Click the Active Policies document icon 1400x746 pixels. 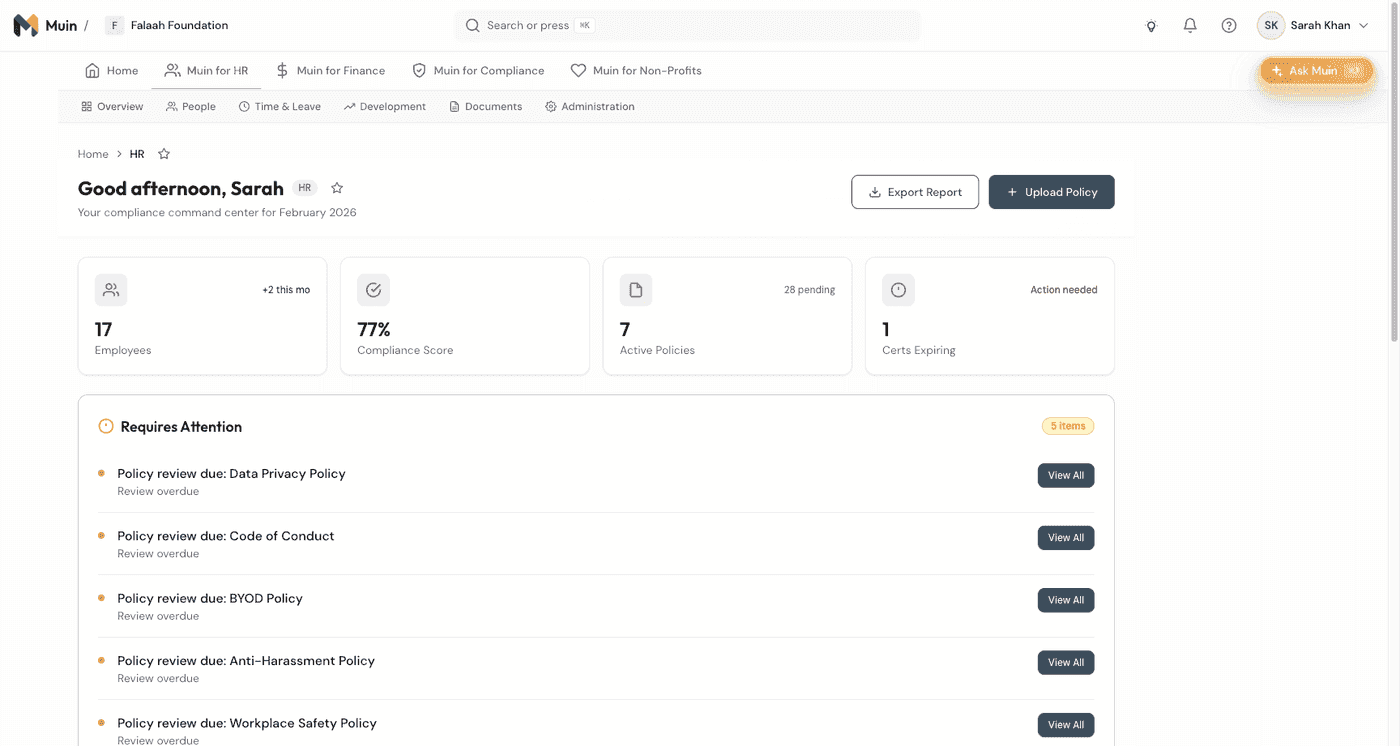pyautogui.click(x=636, y=290)
